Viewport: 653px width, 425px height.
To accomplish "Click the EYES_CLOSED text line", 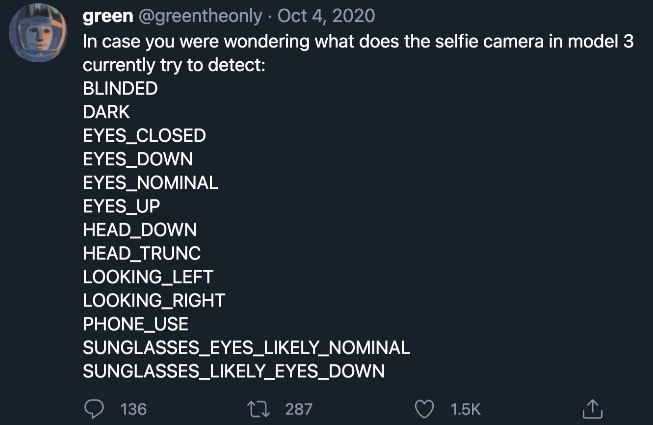I will pos(144,135).
